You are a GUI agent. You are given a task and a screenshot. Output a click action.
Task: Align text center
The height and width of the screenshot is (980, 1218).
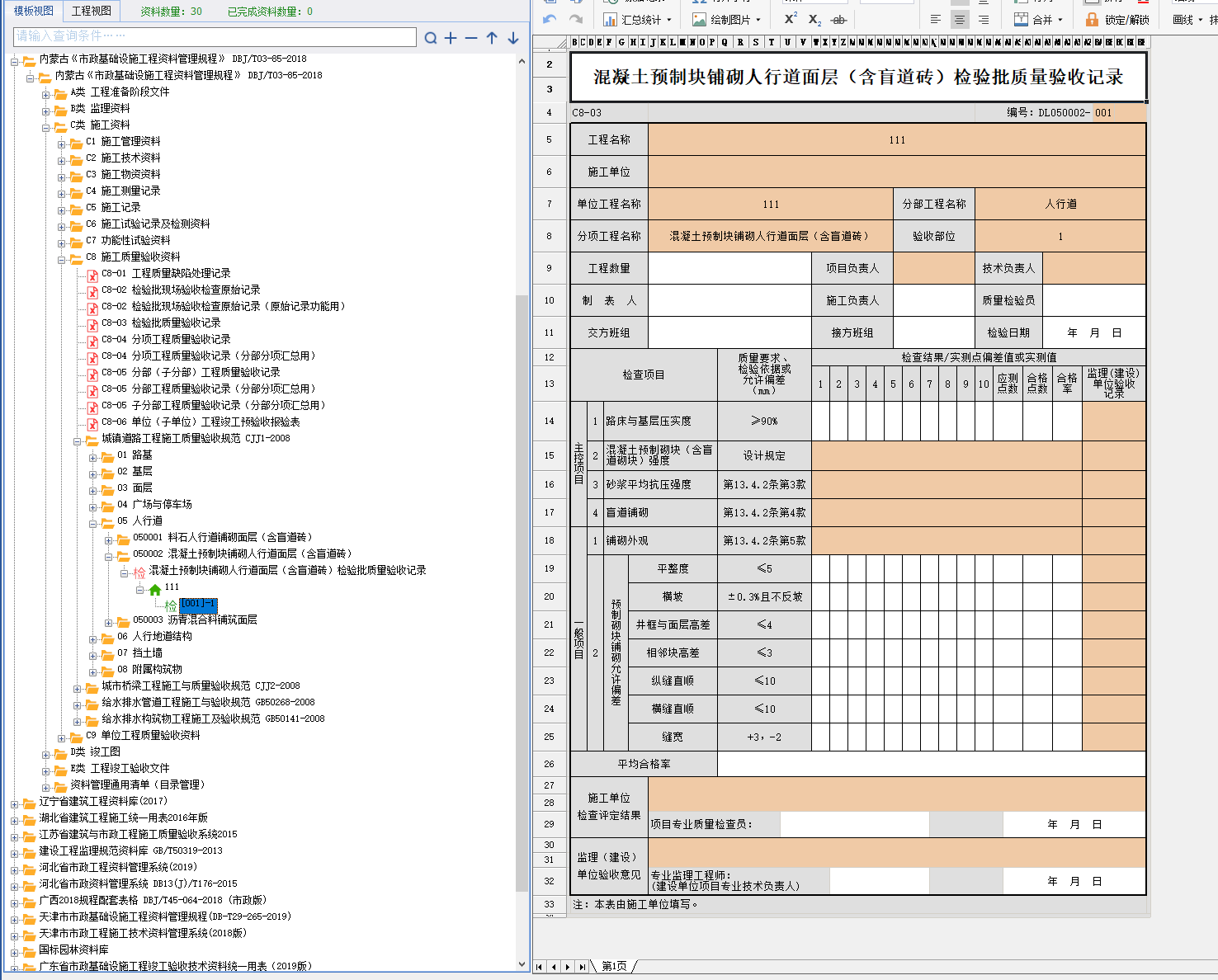[960, 19]
